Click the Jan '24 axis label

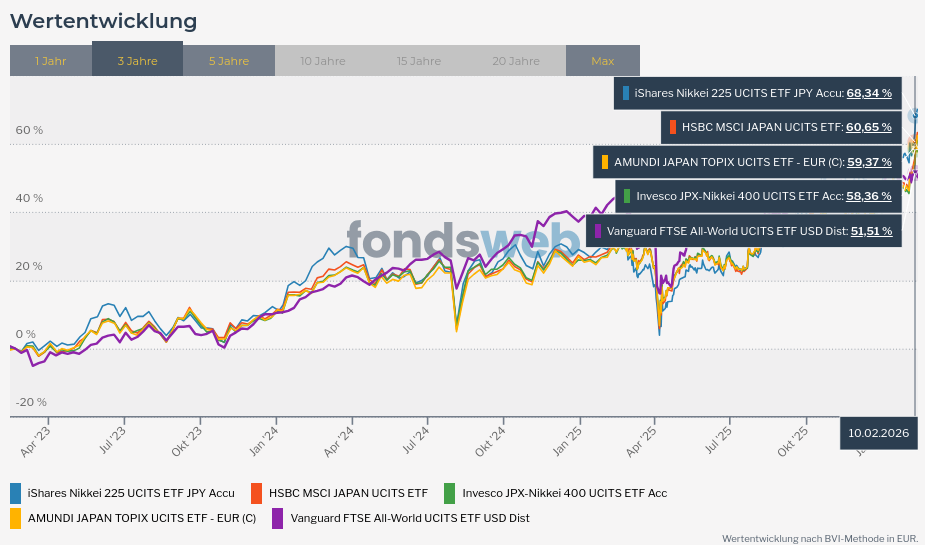point(263,441)
